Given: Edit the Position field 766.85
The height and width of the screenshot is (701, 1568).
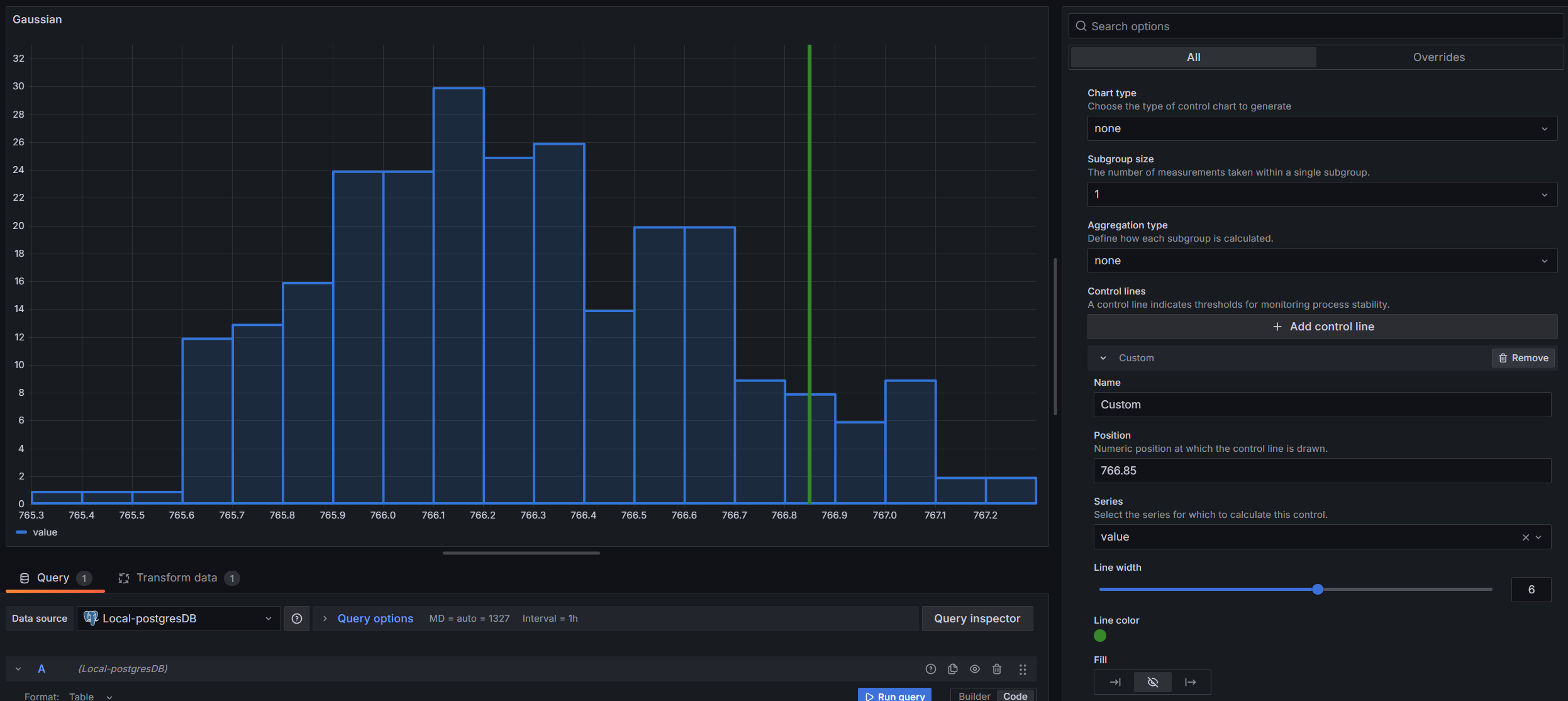Looking at the screenshot, I should point(1322,471).
